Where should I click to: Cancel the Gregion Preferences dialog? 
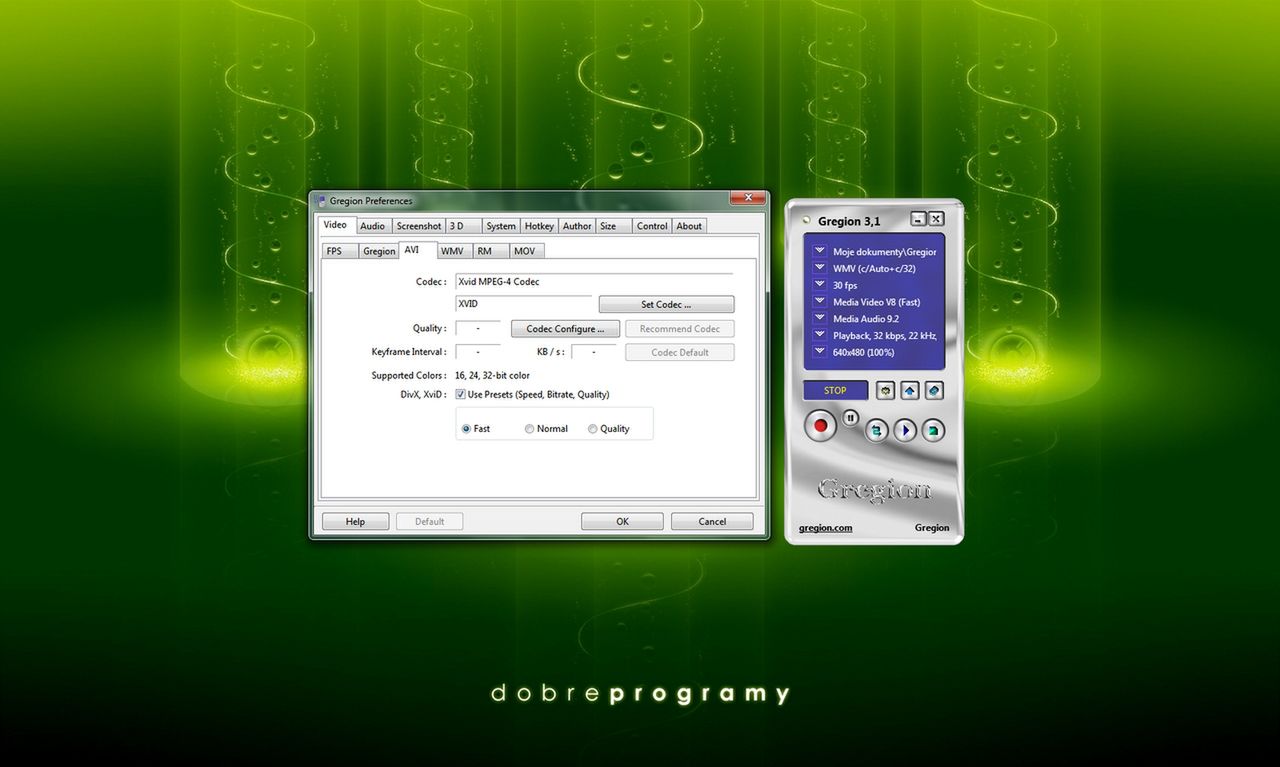(712, 521)
